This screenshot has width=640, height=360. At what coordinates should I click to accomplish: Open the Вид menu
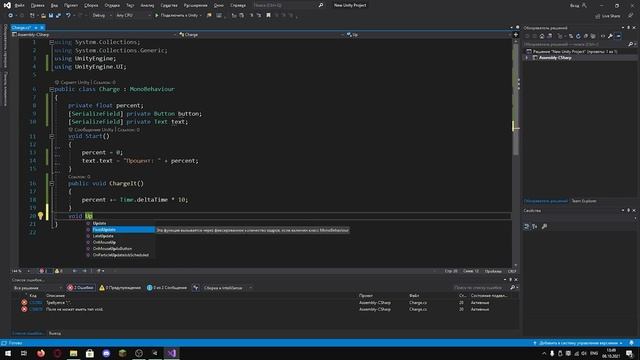[54, 5]
